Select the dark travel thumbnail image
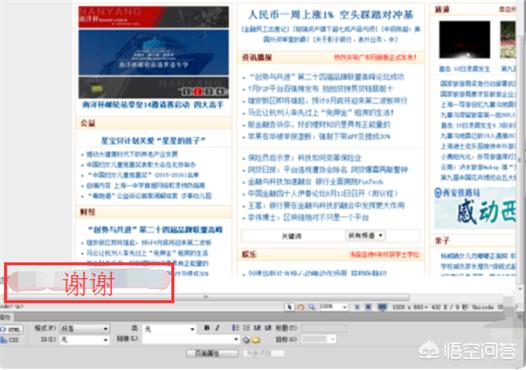Screen dimensions: 526x370 [x=465, y=40]
